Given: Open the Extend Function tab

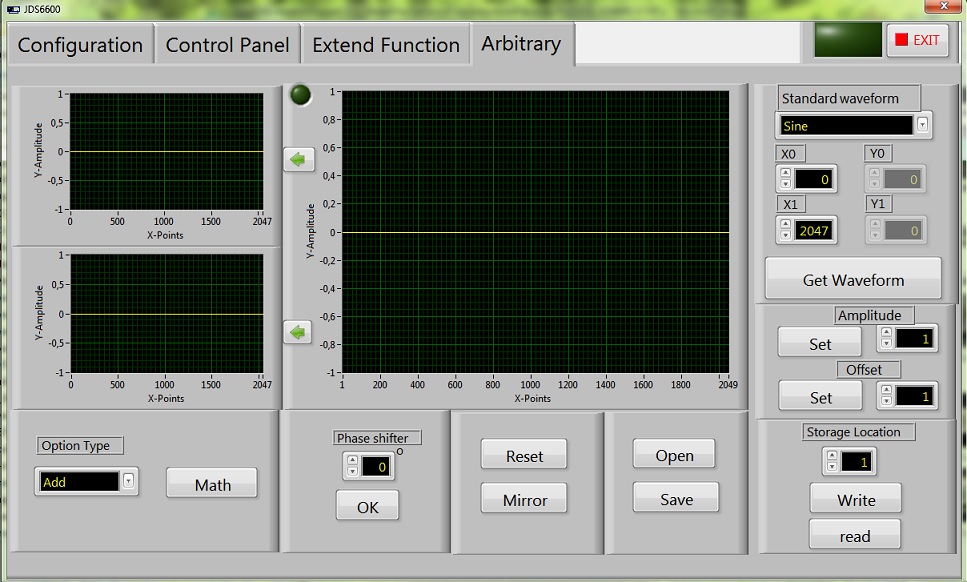Looking at the screenshot, I should [386, 45].
